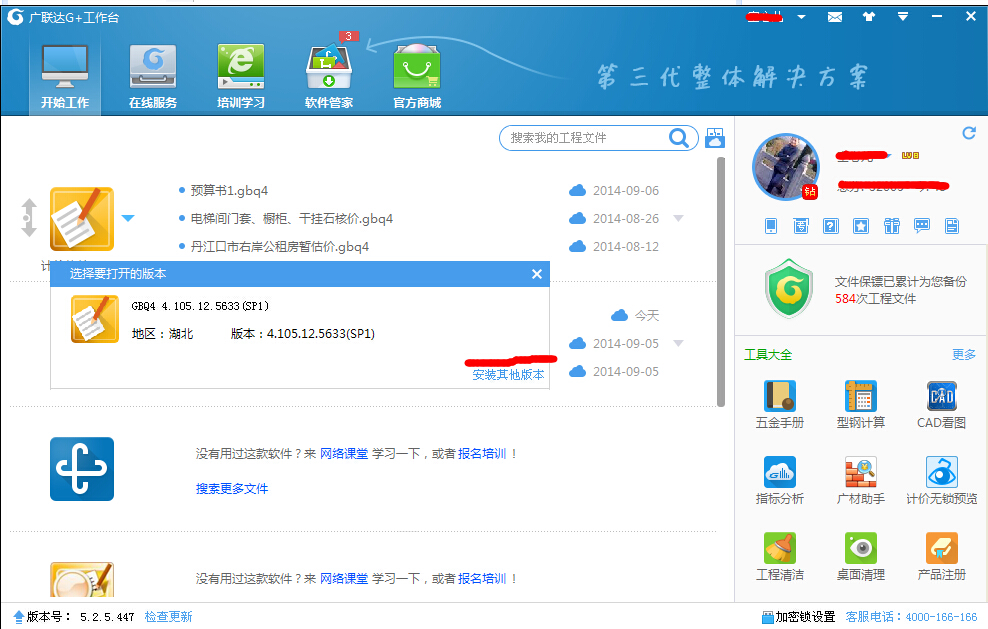This screenshot has height=629, width=988.
Task: Click the second icon in the profile icon row
Action: [801, 226]
